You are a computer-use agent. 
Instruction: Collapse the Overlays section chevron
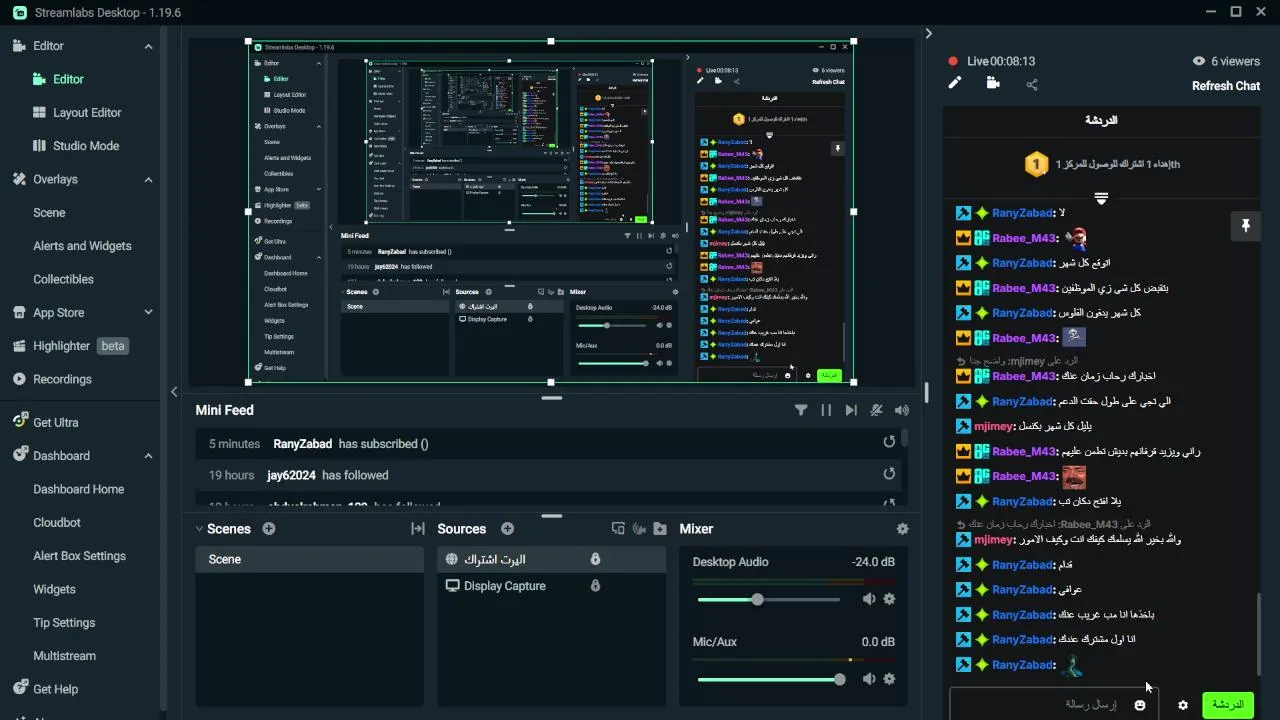(148, 180)
